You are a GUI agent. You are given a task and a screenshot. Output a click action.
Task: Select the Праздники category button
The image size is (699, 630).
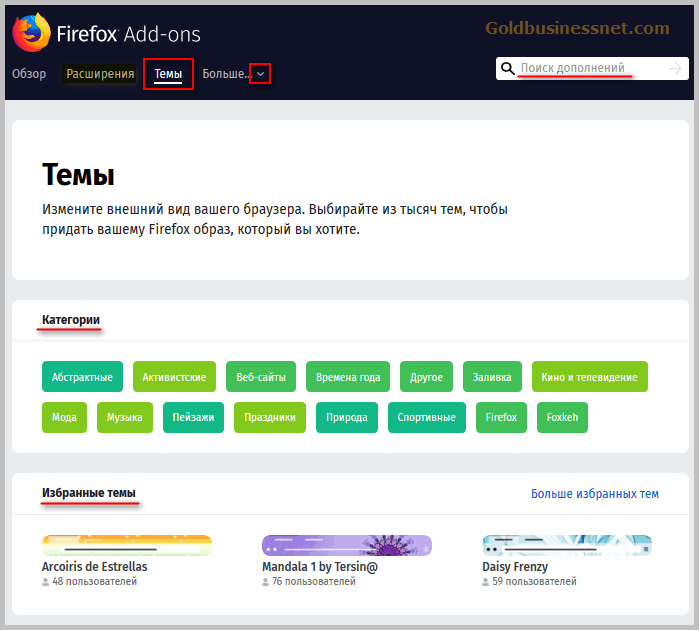270,417
